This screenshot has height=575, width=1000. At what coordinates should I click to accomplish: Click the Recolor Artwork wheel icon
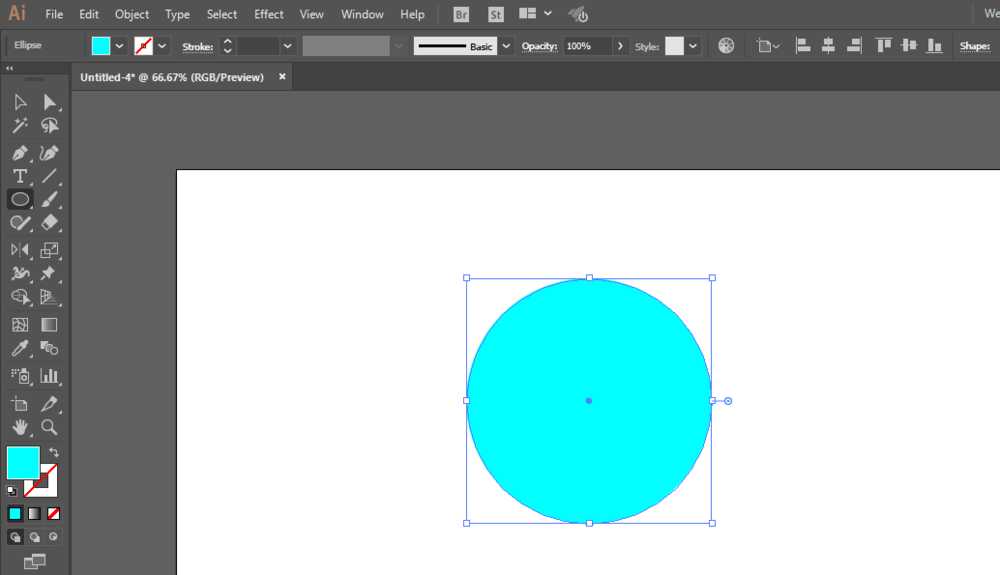[x=726, y=46]
